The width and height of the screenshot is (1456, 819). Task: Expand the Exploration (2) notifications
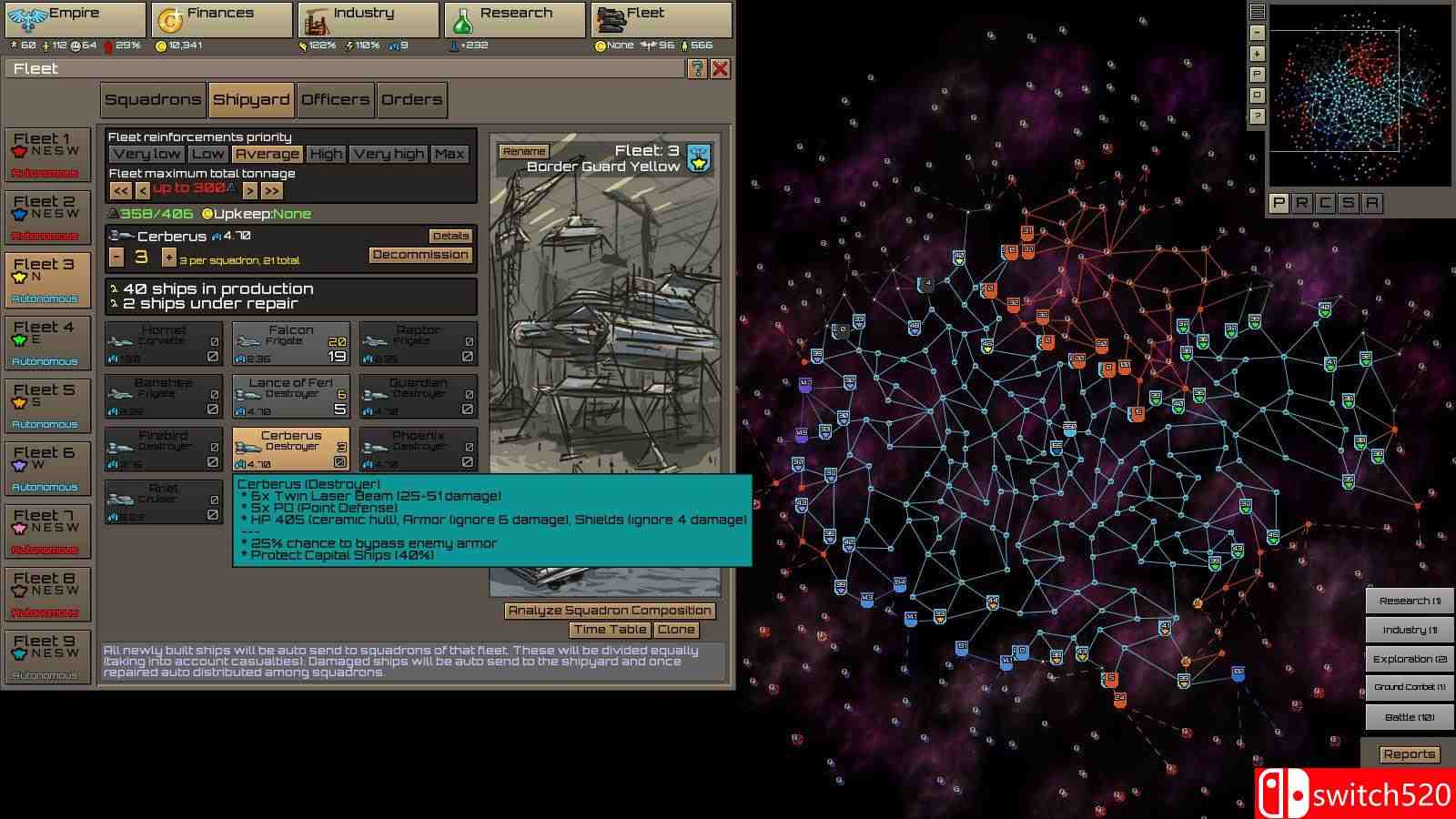(1409, 659)
